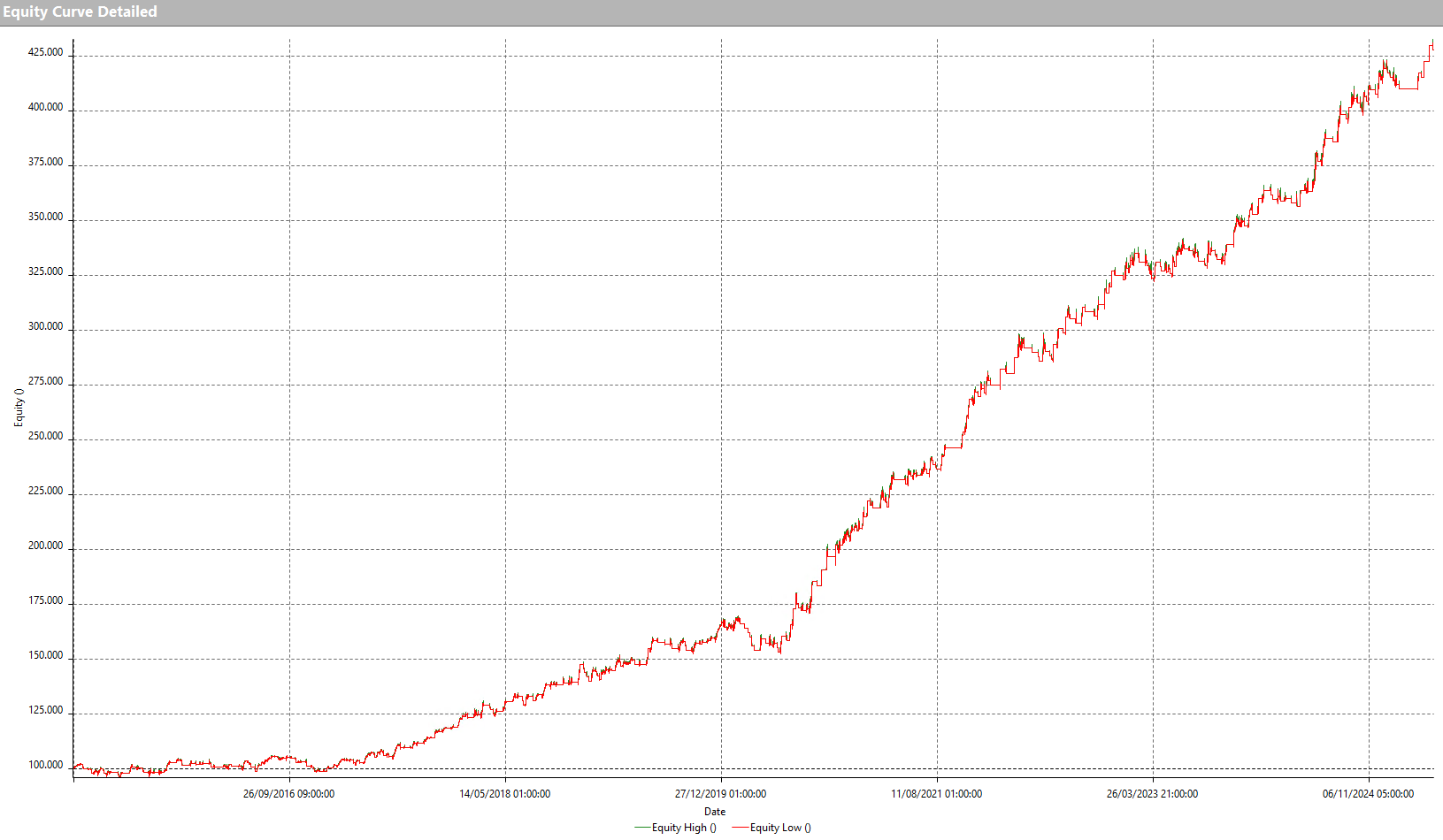Click the red line swatch beside Equity High
This screenshot has width=1443, height=840.
[642, 828]
